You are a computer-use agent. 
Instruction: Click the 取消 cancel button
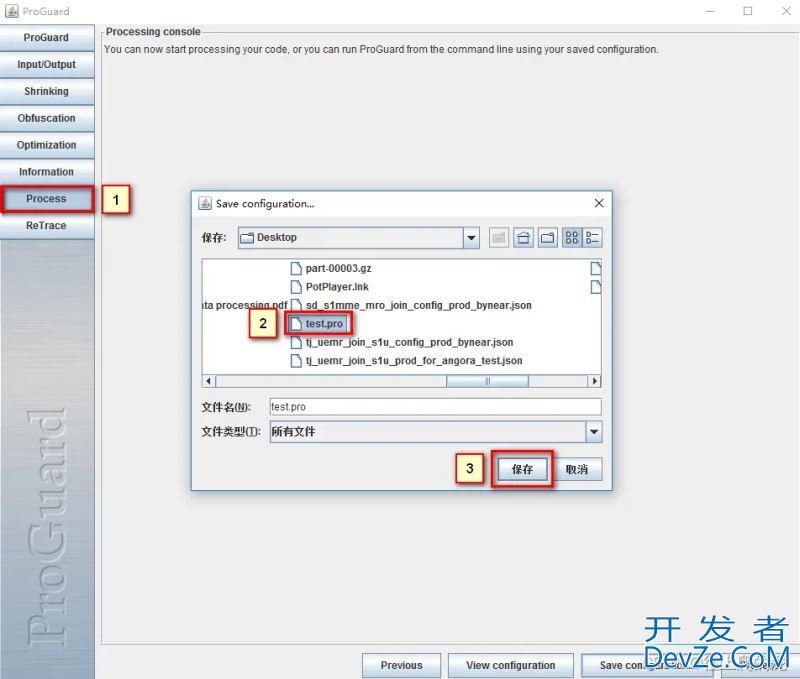[x=577, y=469]
